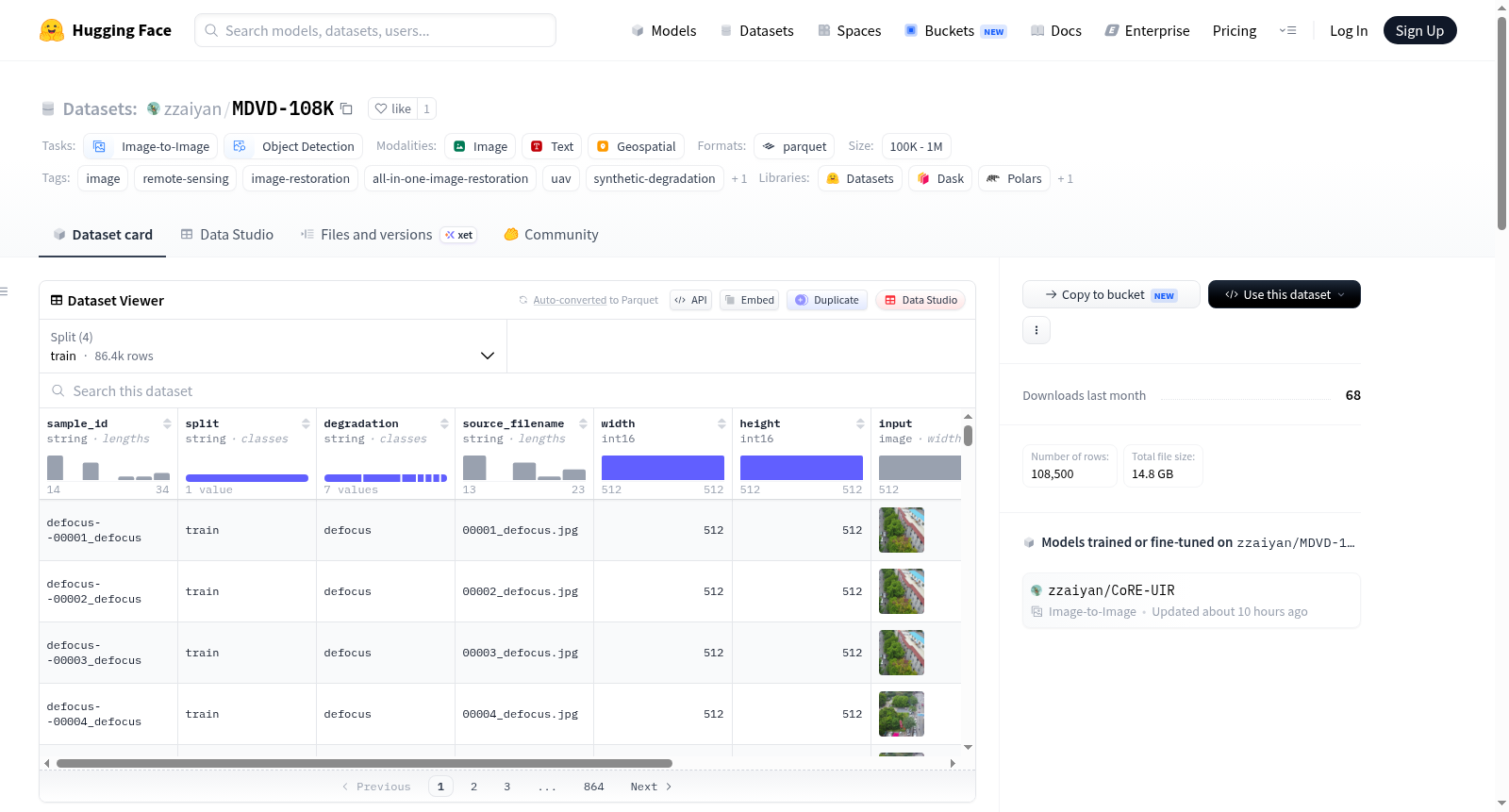This screenshot has width=1509, height=812.
Task: Sort the degradation column using arrows
Action: pyautogui.click(x=444, y=423)
